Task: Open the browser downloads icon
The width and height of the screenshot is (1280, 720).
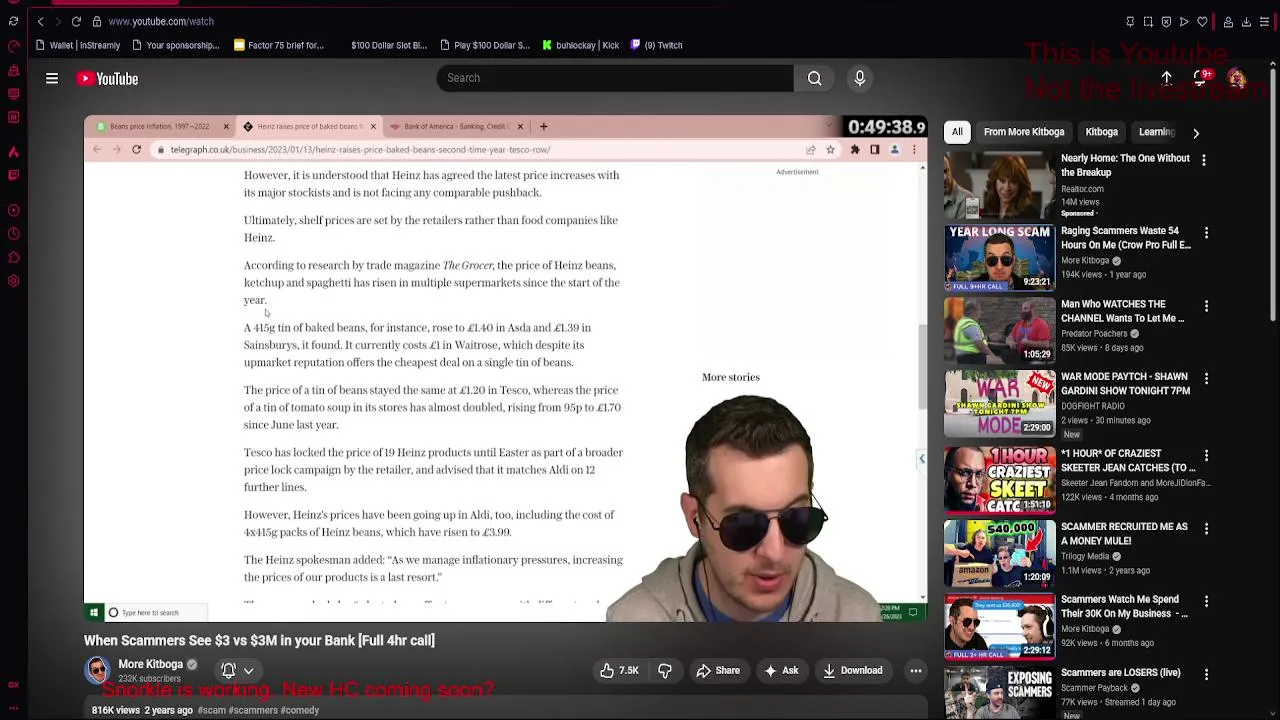Action: click(x=1246, y=21)
